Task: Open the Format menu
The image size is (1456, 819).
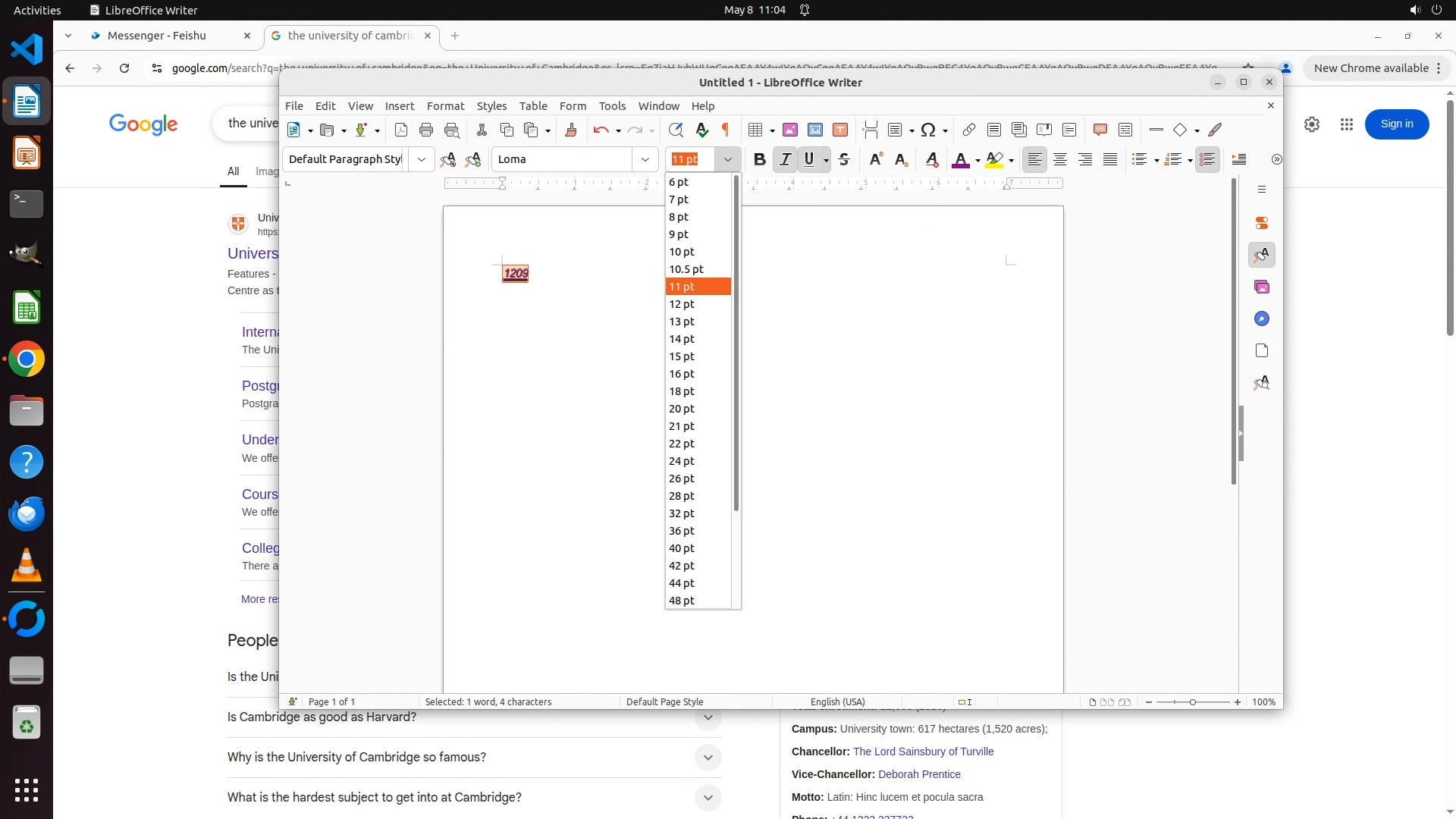Action: tap(445, 106)
